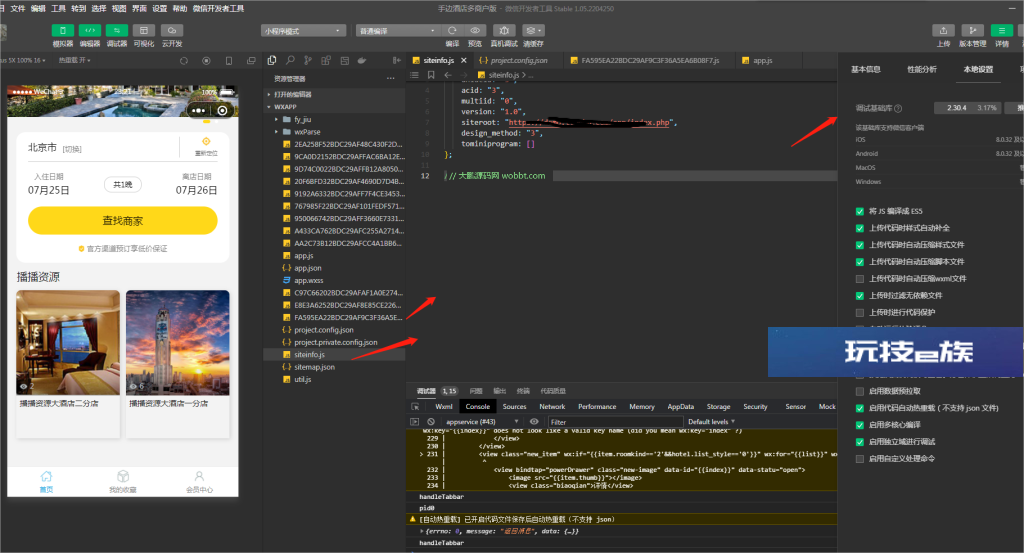
Task: Open the 资源管理器 more options ellipsis
Action: [391, 78]
